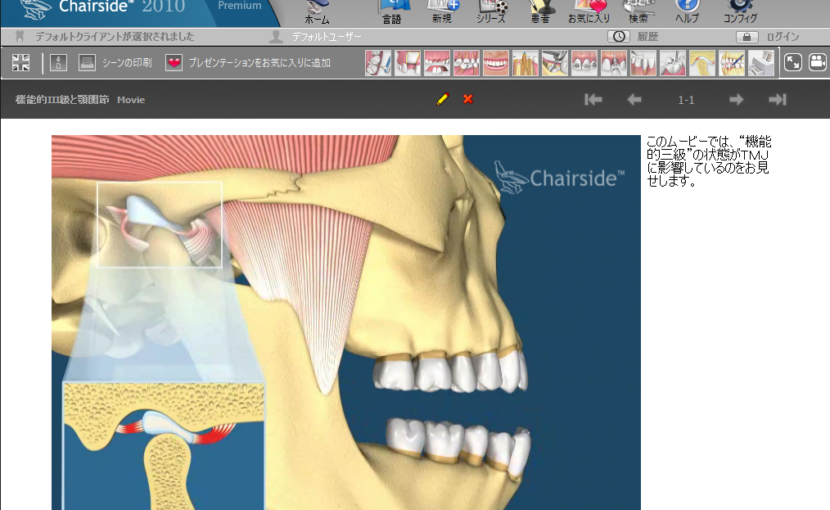Screen dimensions: 830x510
Task: Click the 履歴 history clock icon
Action: [x=618, y=37]
